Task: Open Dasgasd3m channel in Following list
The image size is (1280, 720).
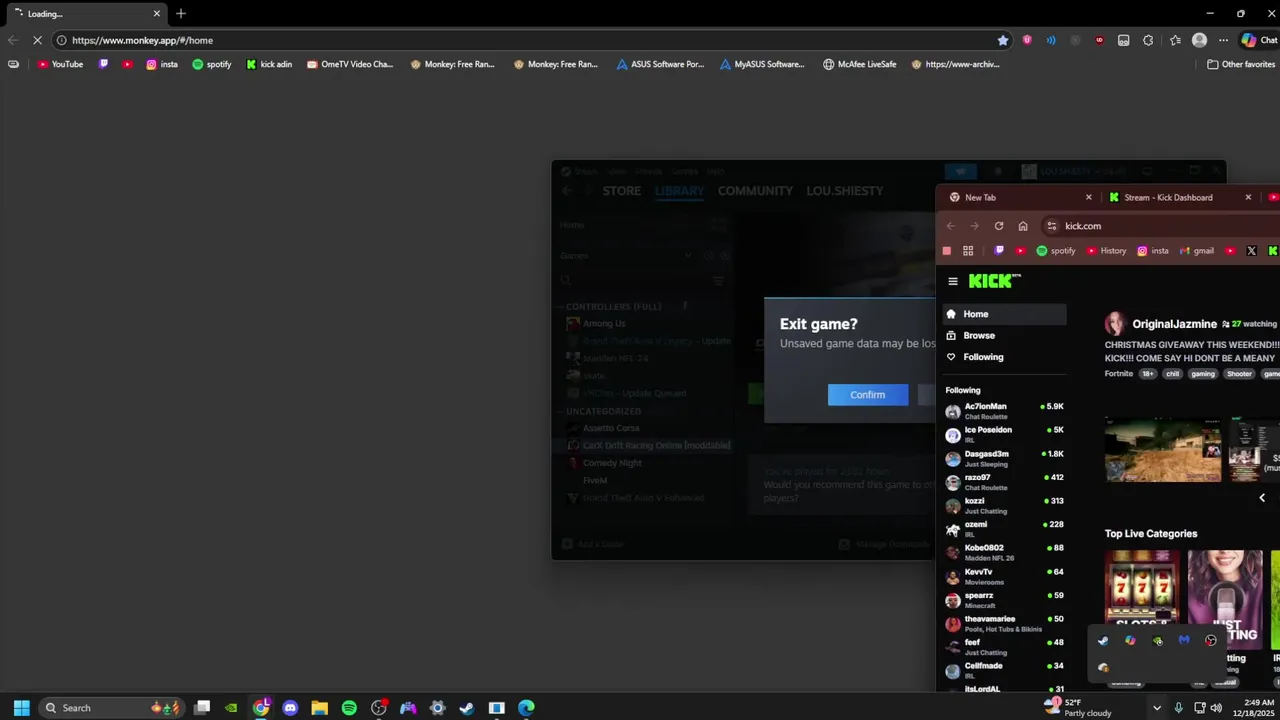Action: coord(1004,458)
